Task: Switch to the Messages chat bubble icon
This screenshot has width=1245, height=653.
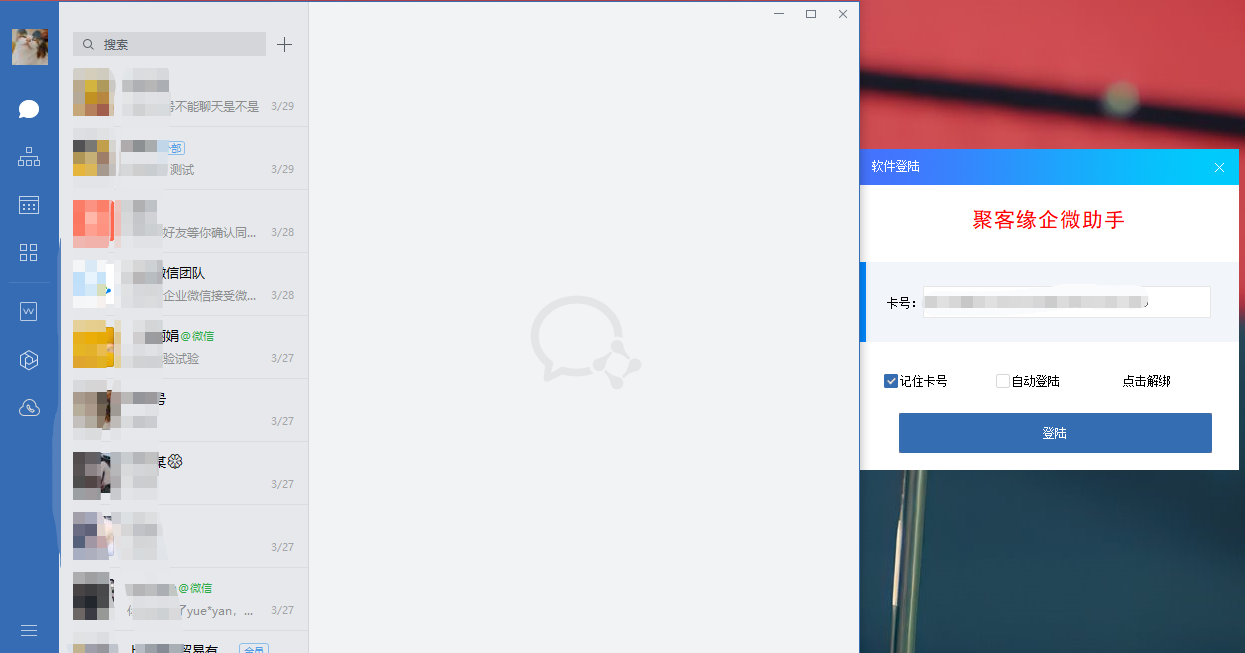Action: click(x=29, y=109)
